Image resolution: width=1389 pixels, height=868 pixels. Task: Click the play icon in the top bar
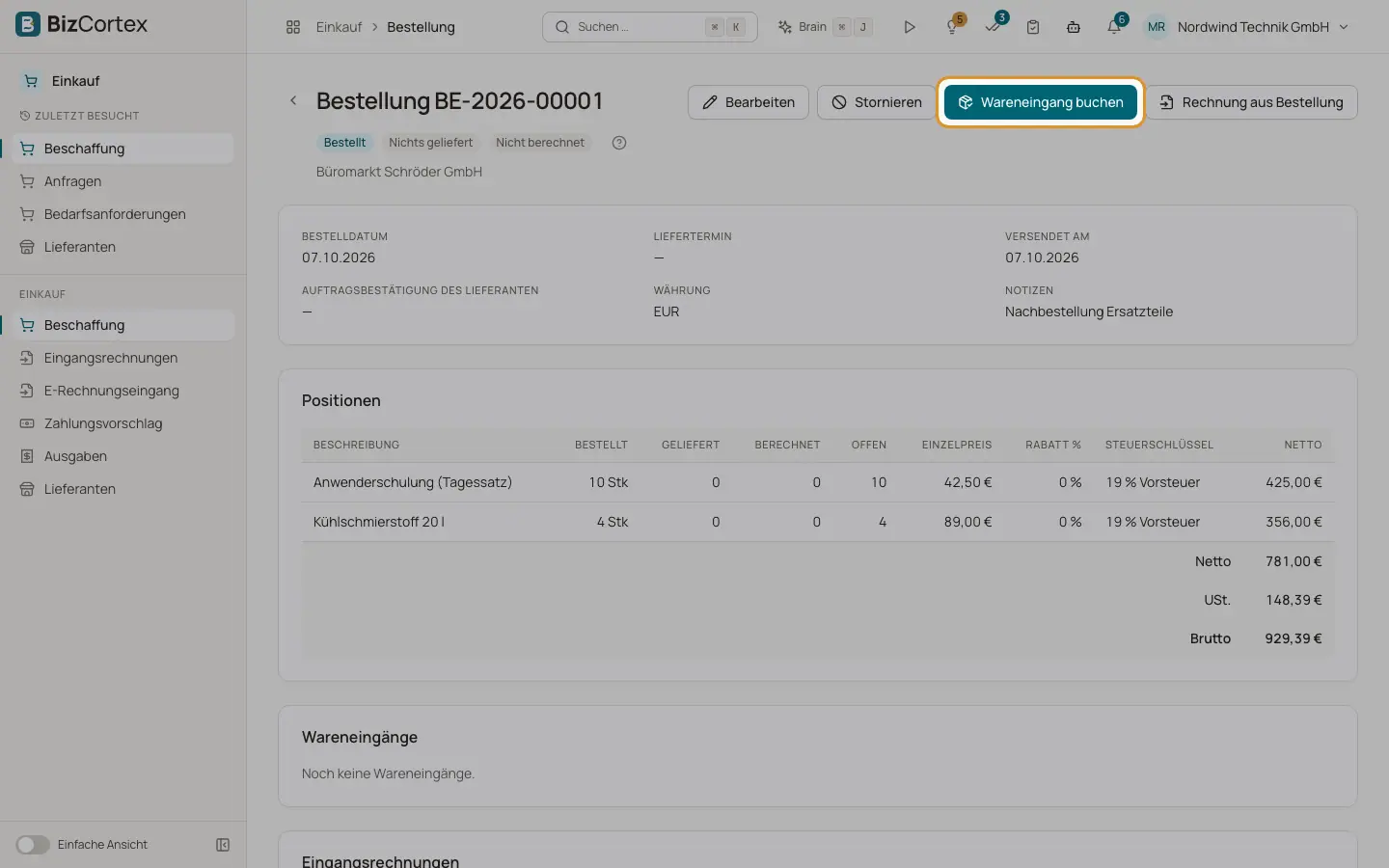(909, 27)
